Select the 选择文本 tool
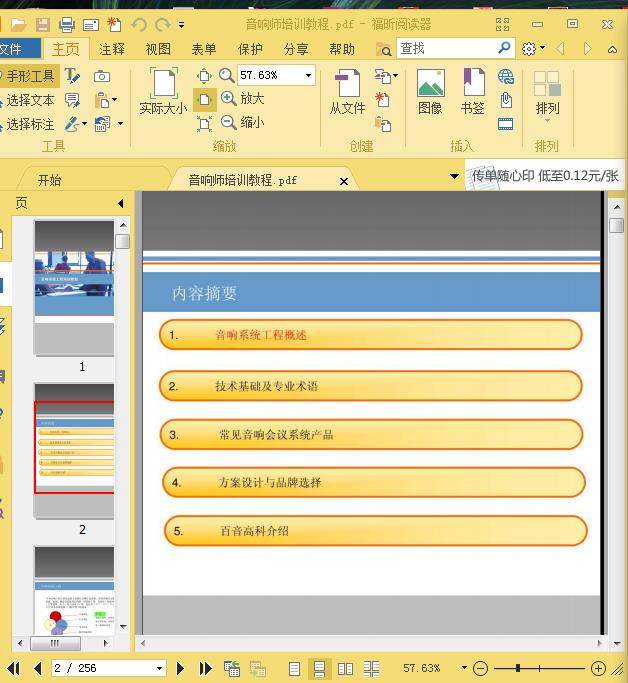 (28, 100)
